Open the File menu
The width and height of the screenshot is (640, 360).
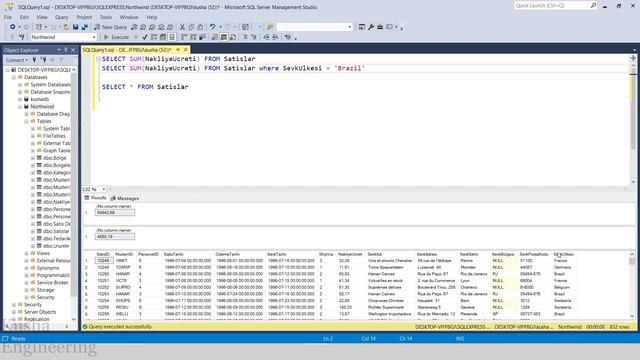(8, 17)
